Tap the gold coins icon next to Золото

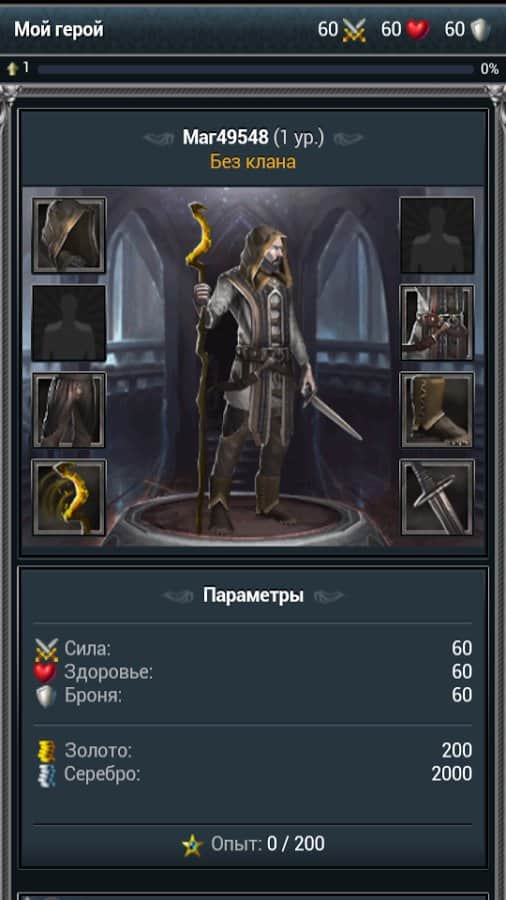pos(46,751)
